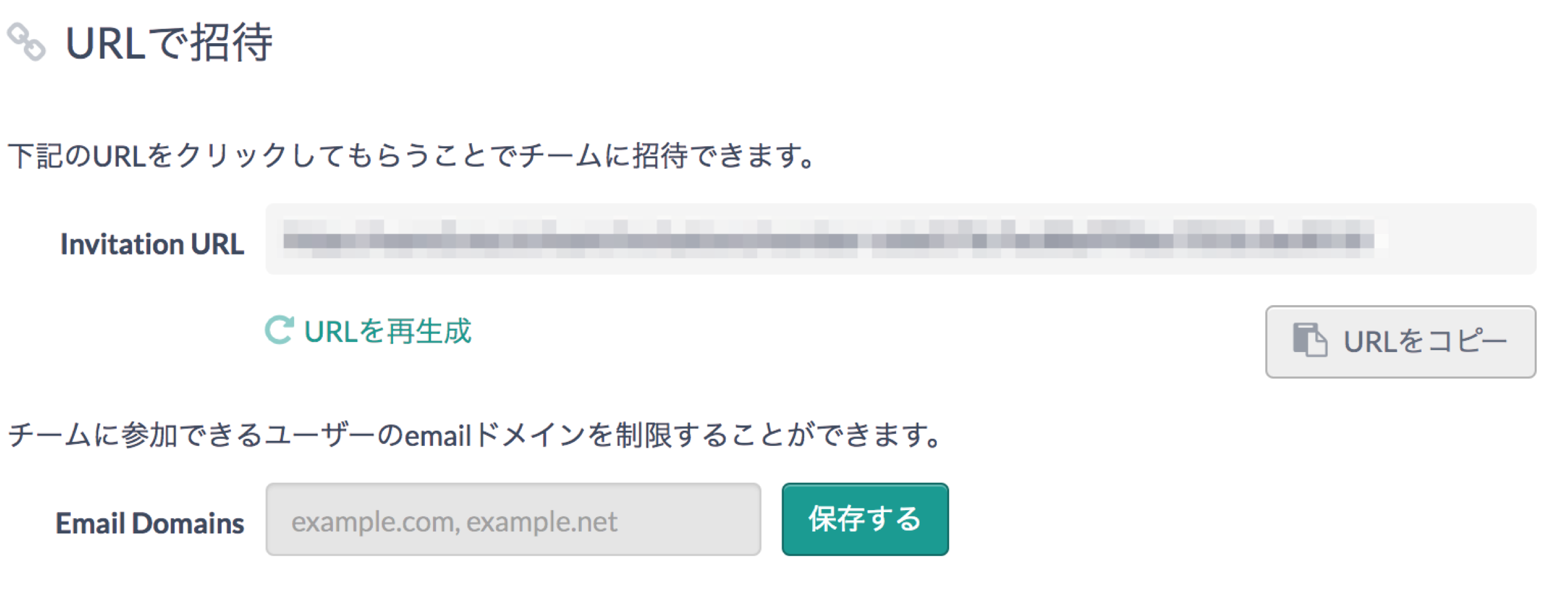The width and height of the screenshot is (1568, 609).
Task: Click the 下記のURLをクリック instruction sentence
Action: (410, 156)
